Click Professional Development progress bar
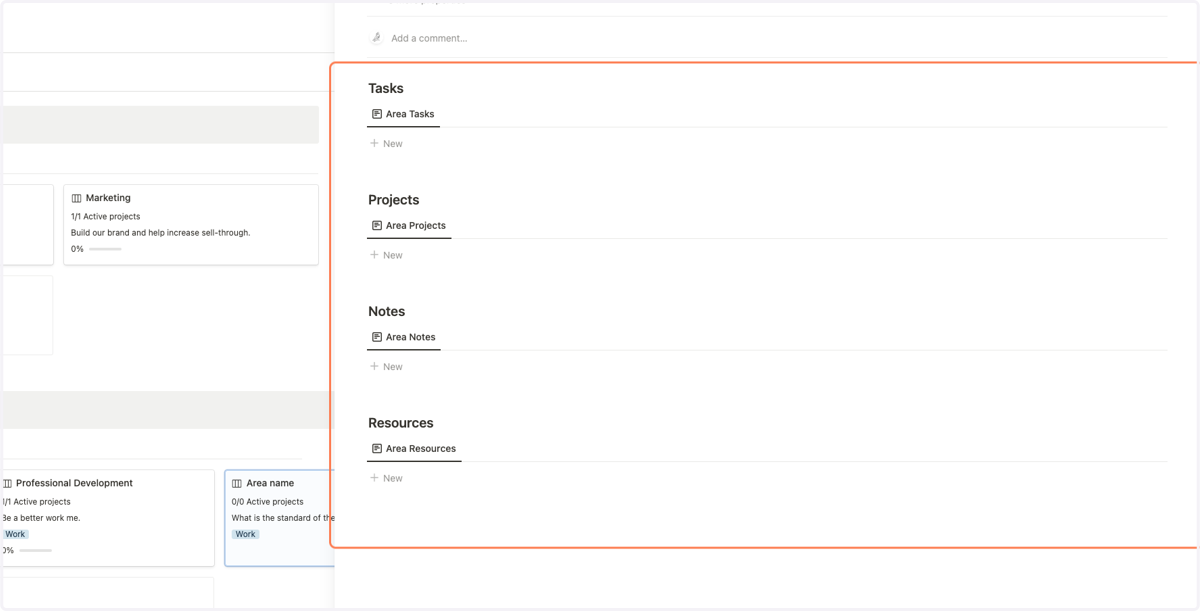This screenshot has width=1200, height=611. (35, 550)
